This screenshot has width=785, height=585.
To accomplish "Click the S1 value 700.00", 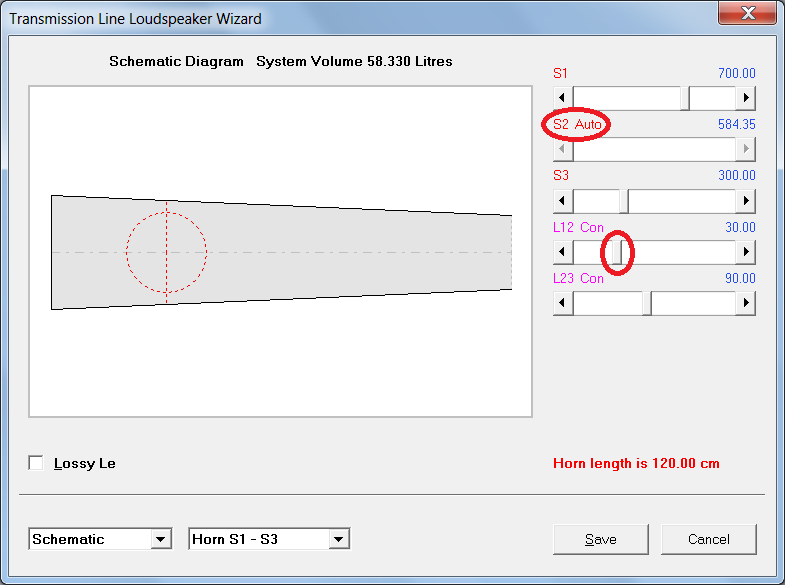I will click(736, 74).
